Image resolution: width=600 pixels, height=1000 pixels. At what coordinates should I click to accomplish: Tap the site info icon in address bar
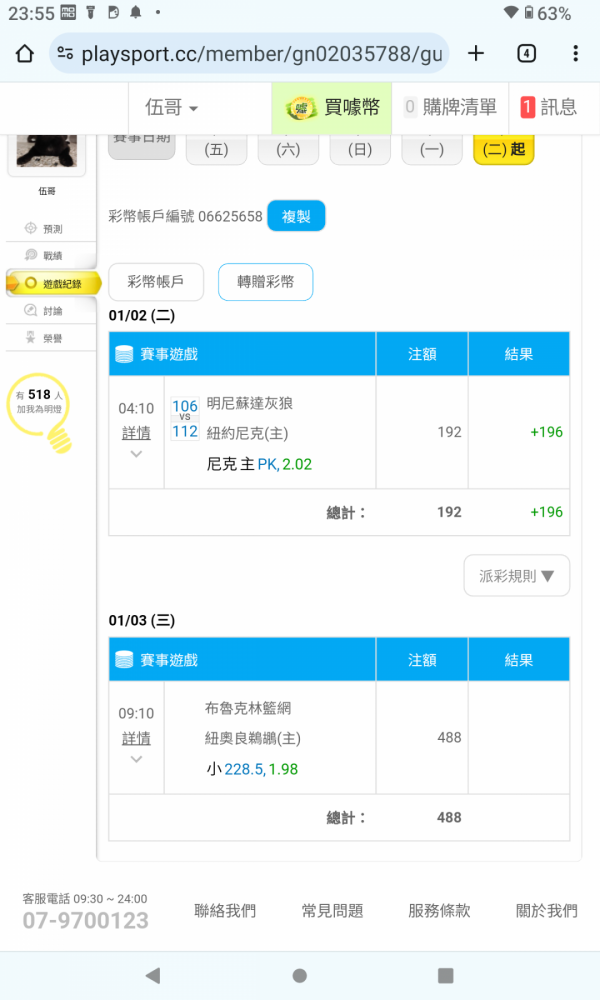pyautogui.click(x=65, y=54)
